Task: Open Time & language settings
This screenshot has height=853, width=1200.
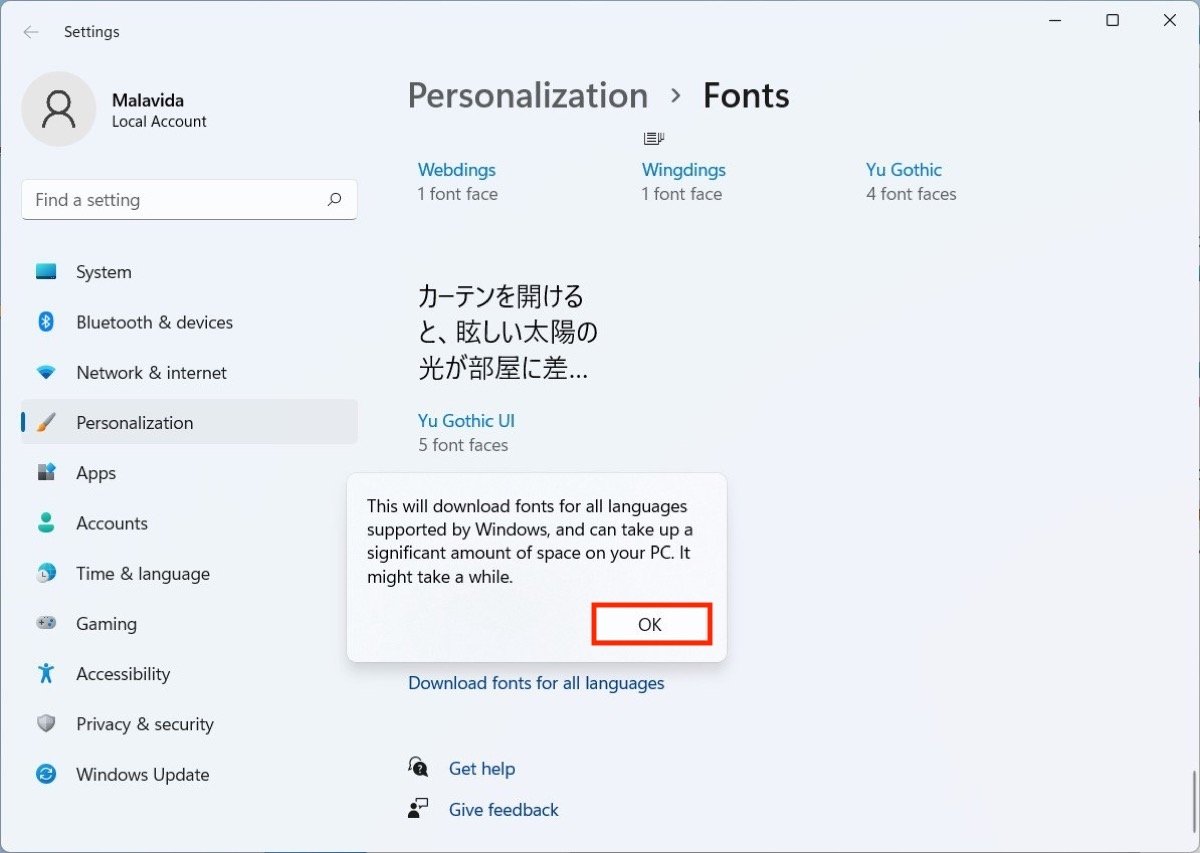Action: (x=189, y=574)
